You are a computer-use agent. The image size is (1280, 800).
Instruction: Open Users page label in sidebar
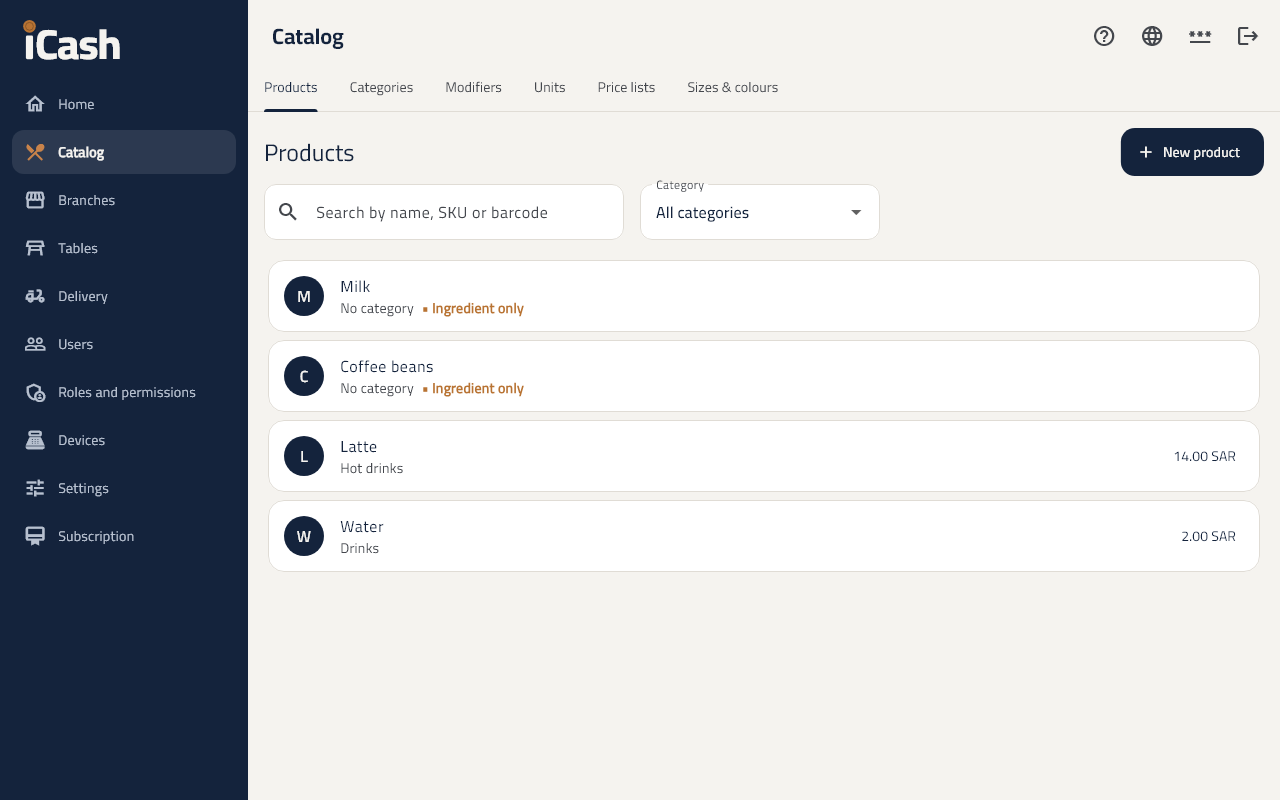click(76, 344)
